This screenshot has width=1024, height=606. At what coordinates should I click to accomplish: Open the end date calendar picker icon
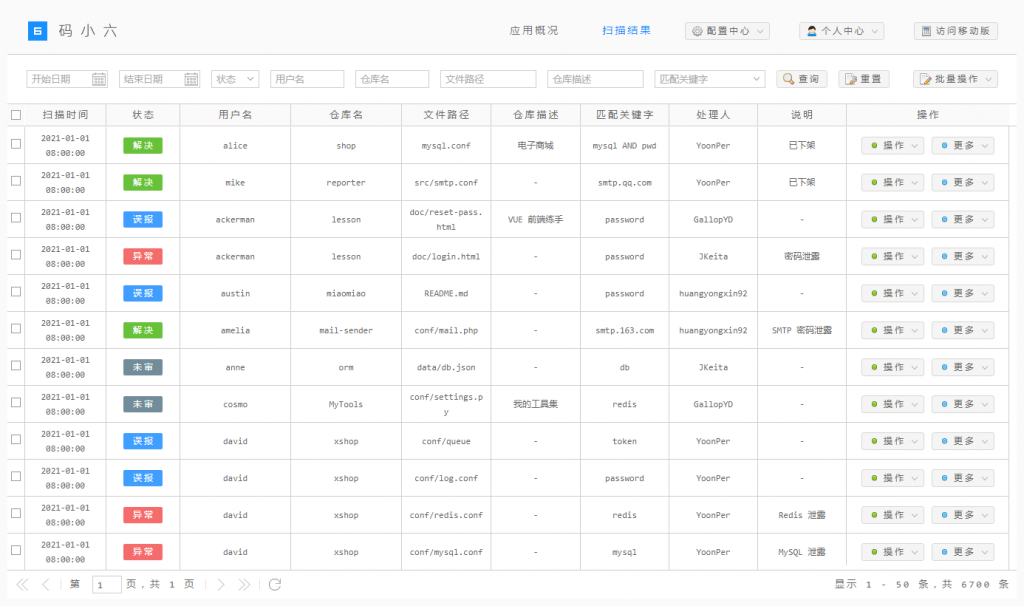[191, 79]
